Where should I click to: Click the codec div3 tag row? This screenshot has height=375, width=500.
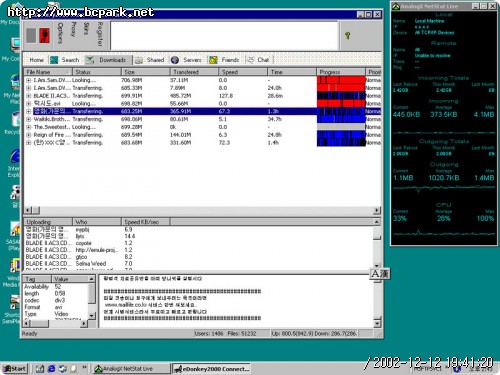56,300
